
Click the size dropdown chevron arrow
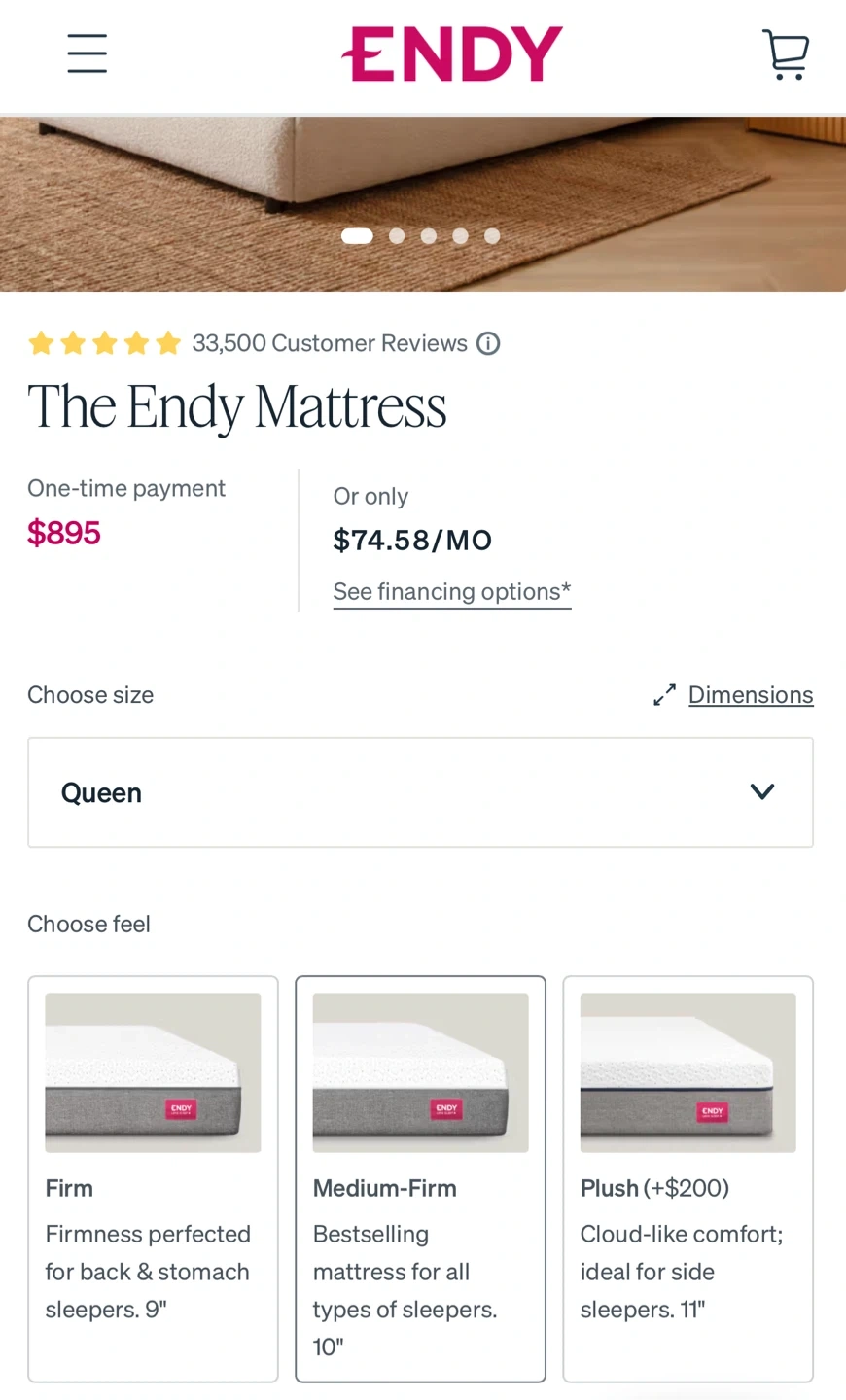click(762, 792)
